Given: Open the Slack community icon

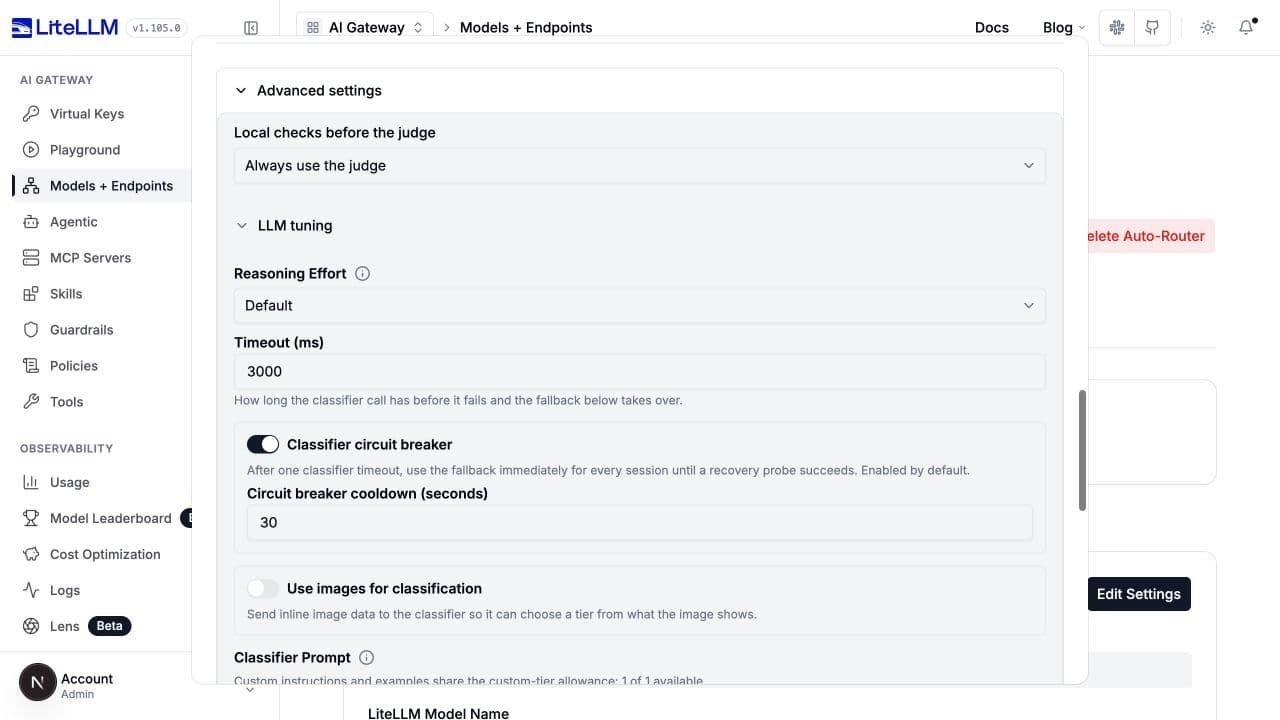Looking at the screenshot, I should pyautogui.click(x=1117, y=28).
